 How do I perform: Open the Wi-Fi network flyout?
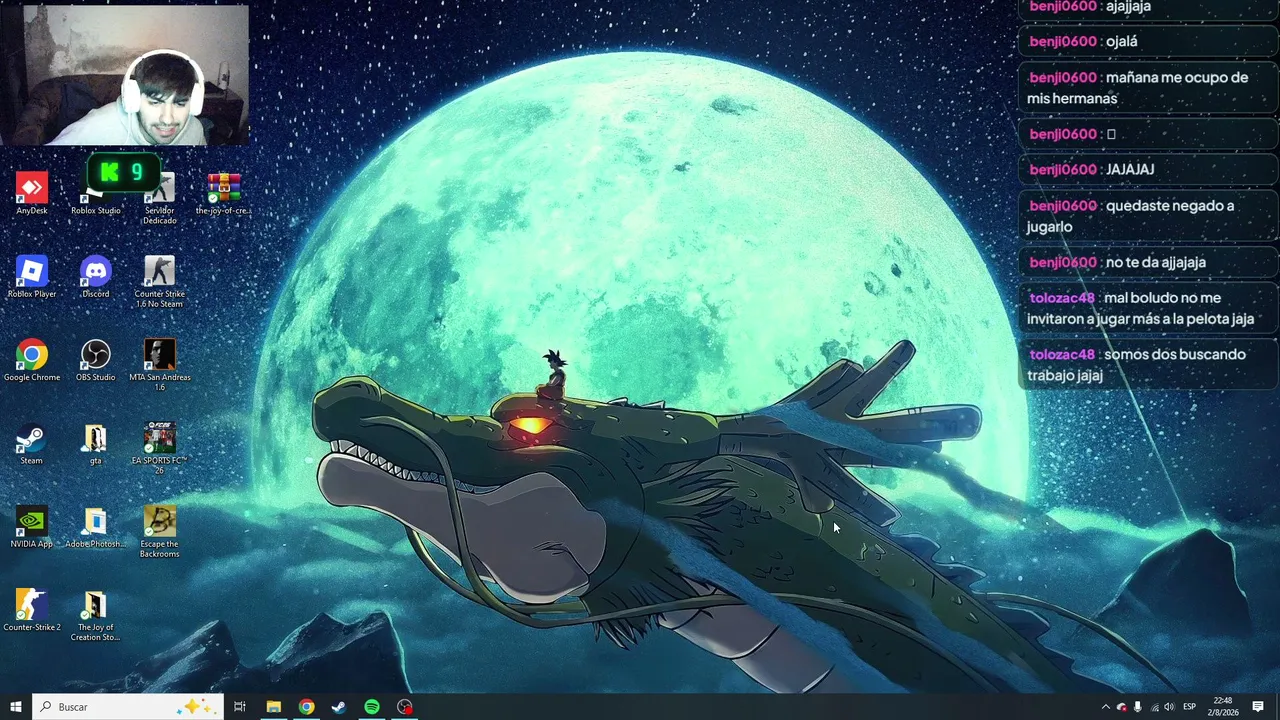[1153, 707]
